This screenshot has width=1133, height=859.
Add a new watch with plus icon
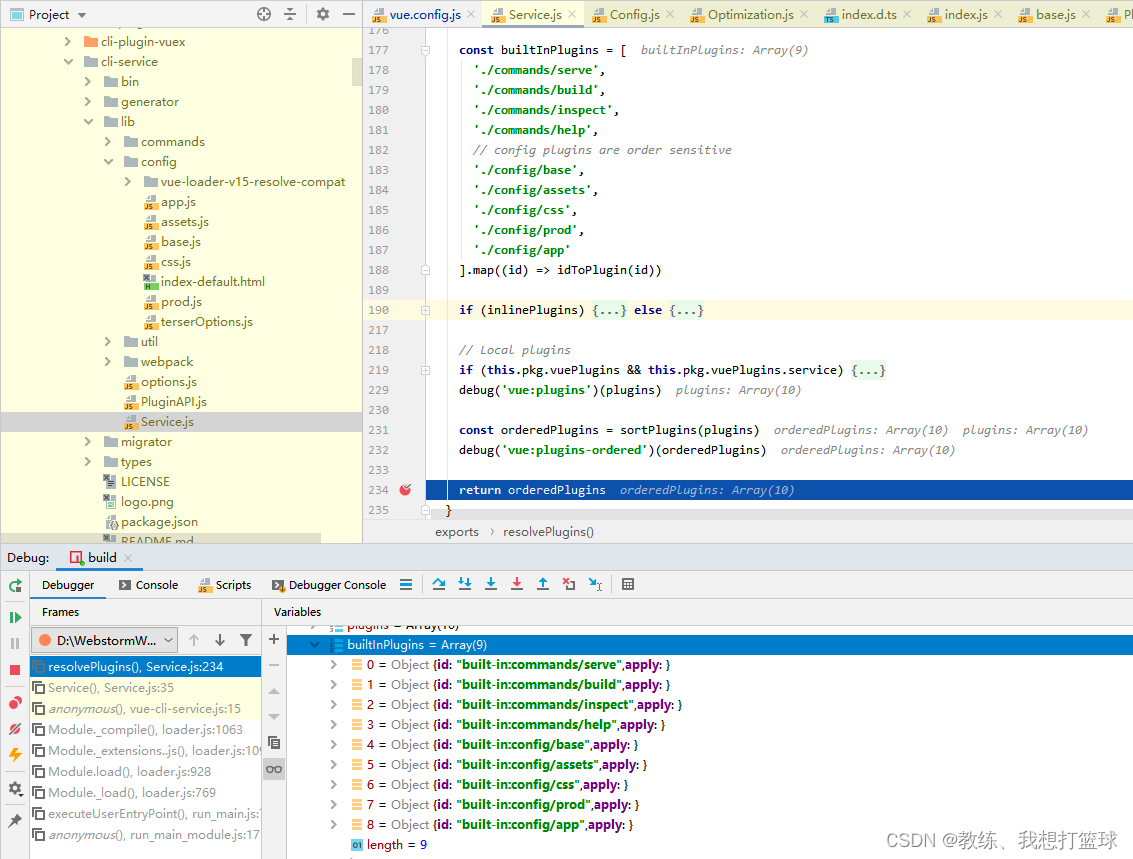click(274, 639)
